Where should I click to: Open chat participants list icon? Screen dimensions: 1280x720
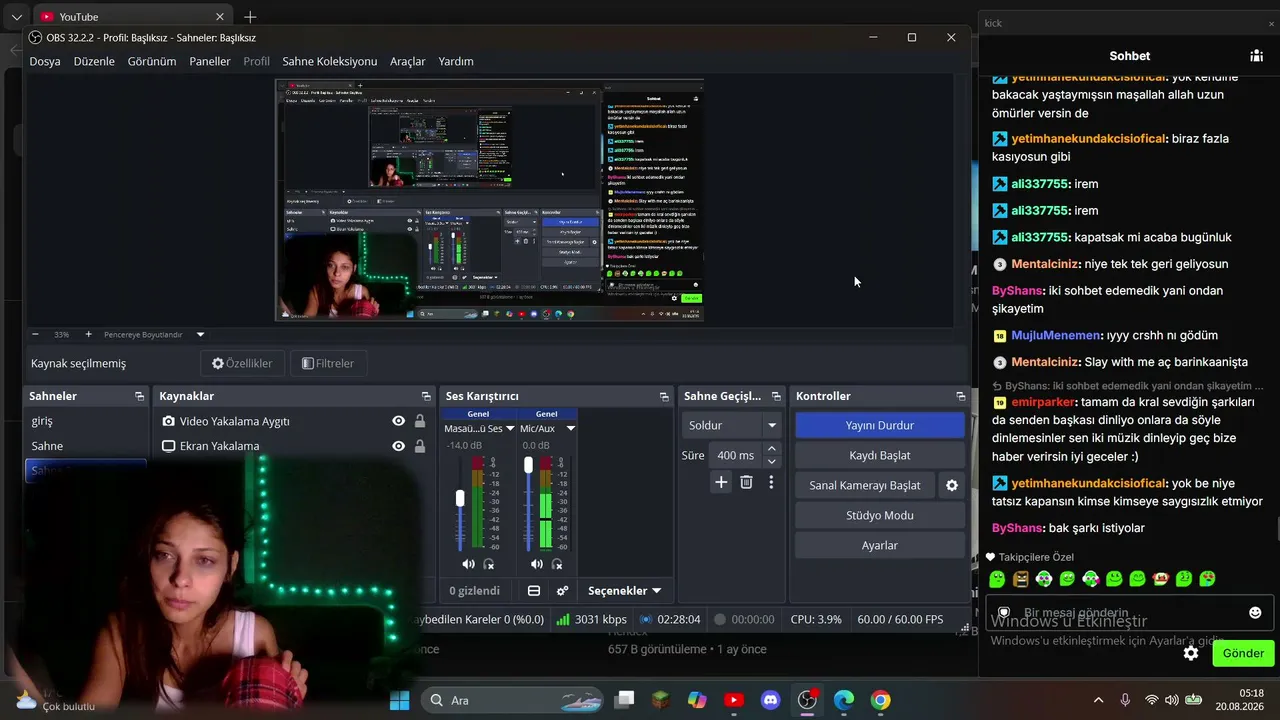[1256, 56]
